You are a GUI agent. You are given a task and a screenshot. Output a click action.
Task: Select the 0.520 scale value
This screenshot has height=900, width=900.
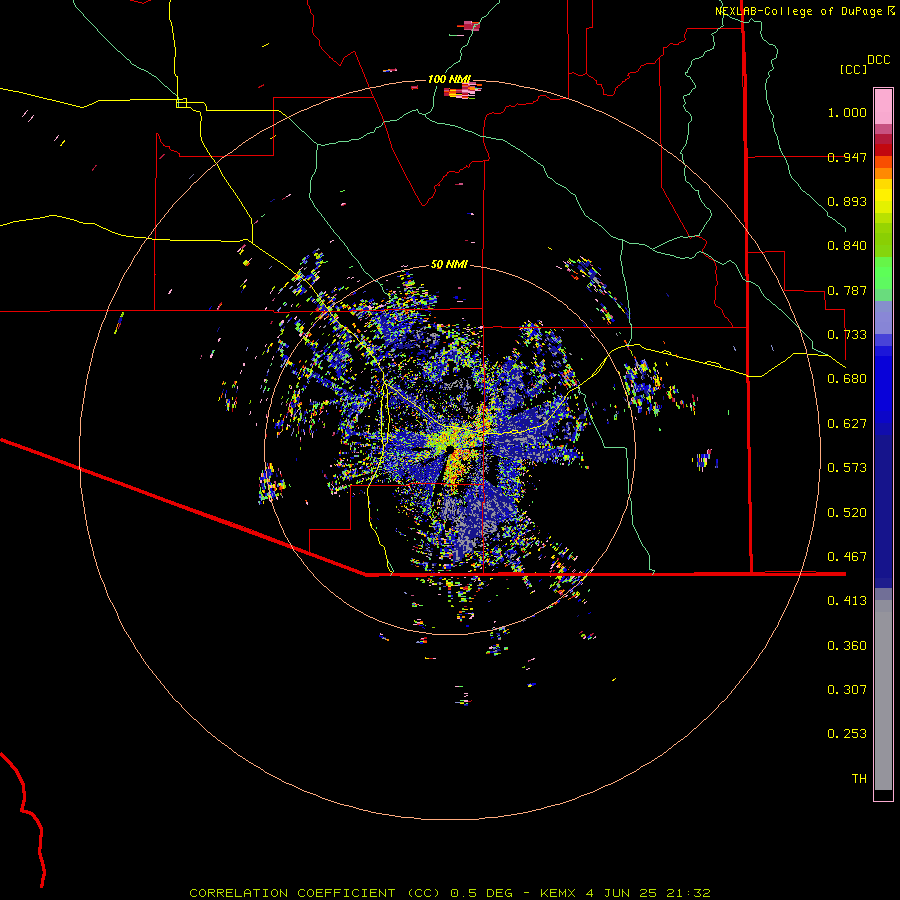pos(847,513)
